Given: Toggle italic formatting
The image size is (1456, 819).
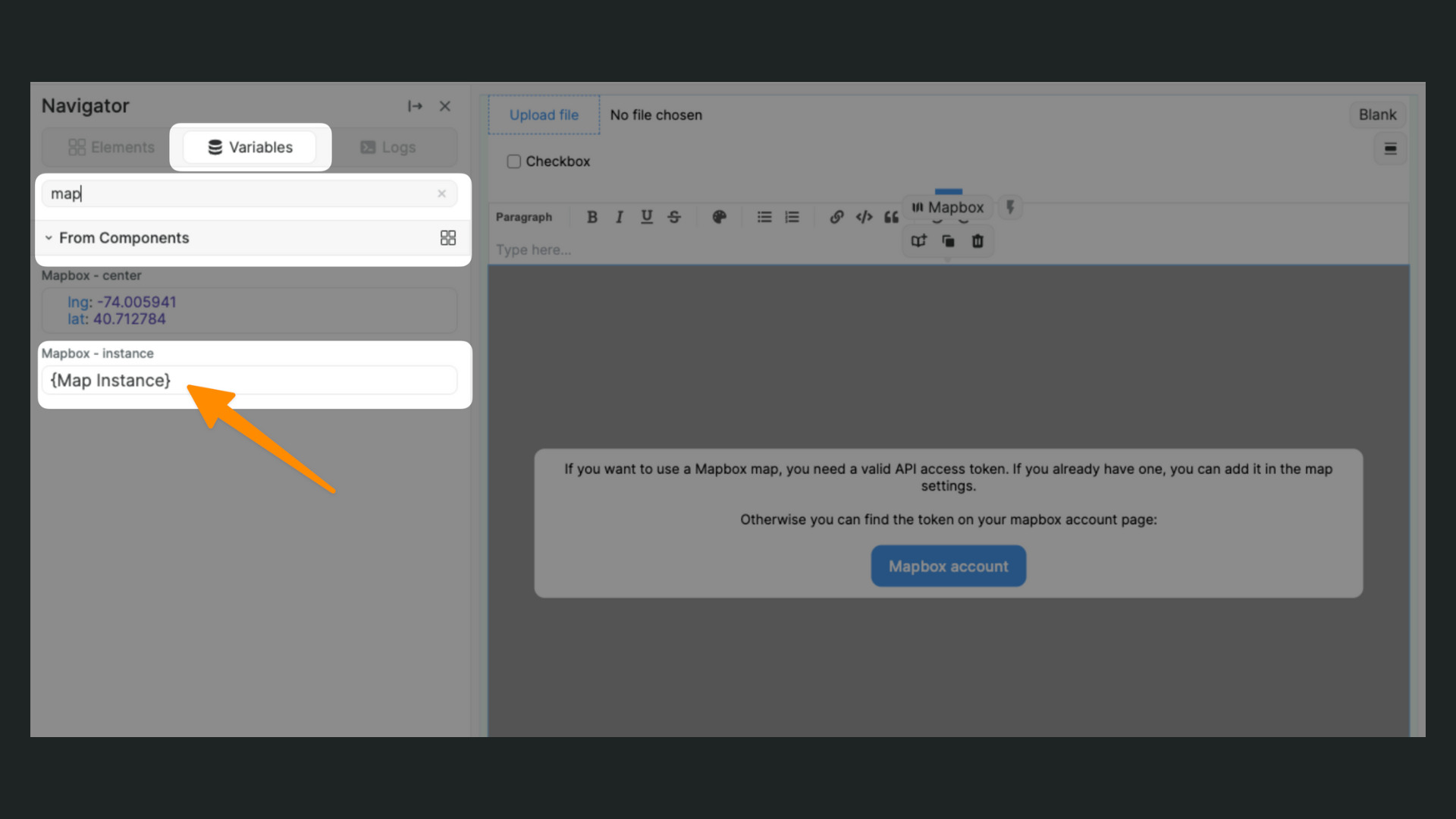Looking at the screenshot, I should coord(620,217).
